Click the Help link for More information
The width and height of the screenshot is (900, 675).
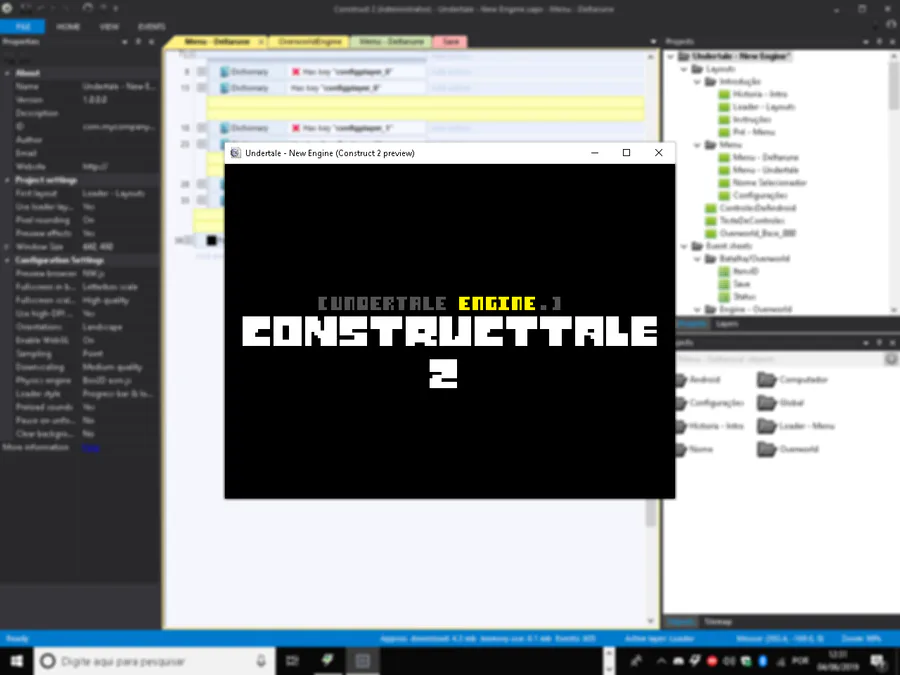point(91,448)
